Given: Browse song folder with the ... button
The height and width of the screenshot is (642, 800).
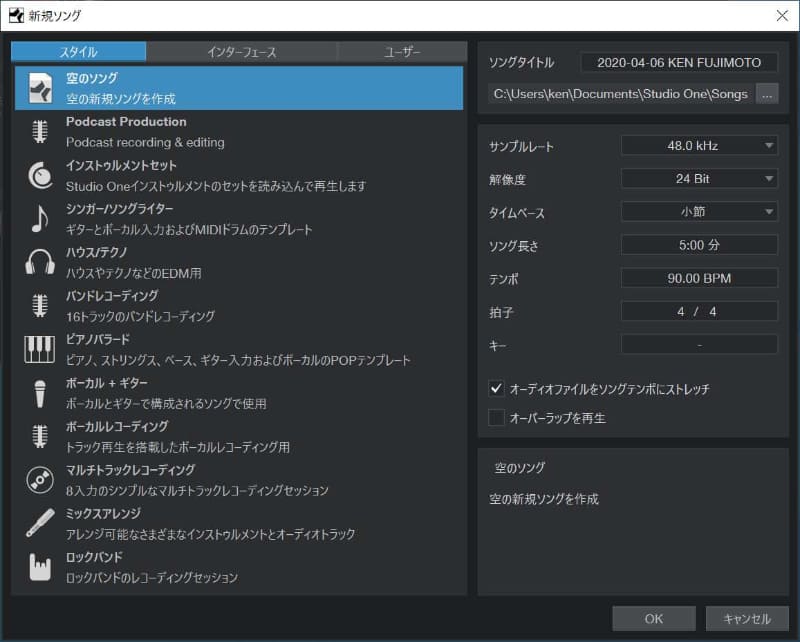Looking at the screenshot, I should point(765,93).
